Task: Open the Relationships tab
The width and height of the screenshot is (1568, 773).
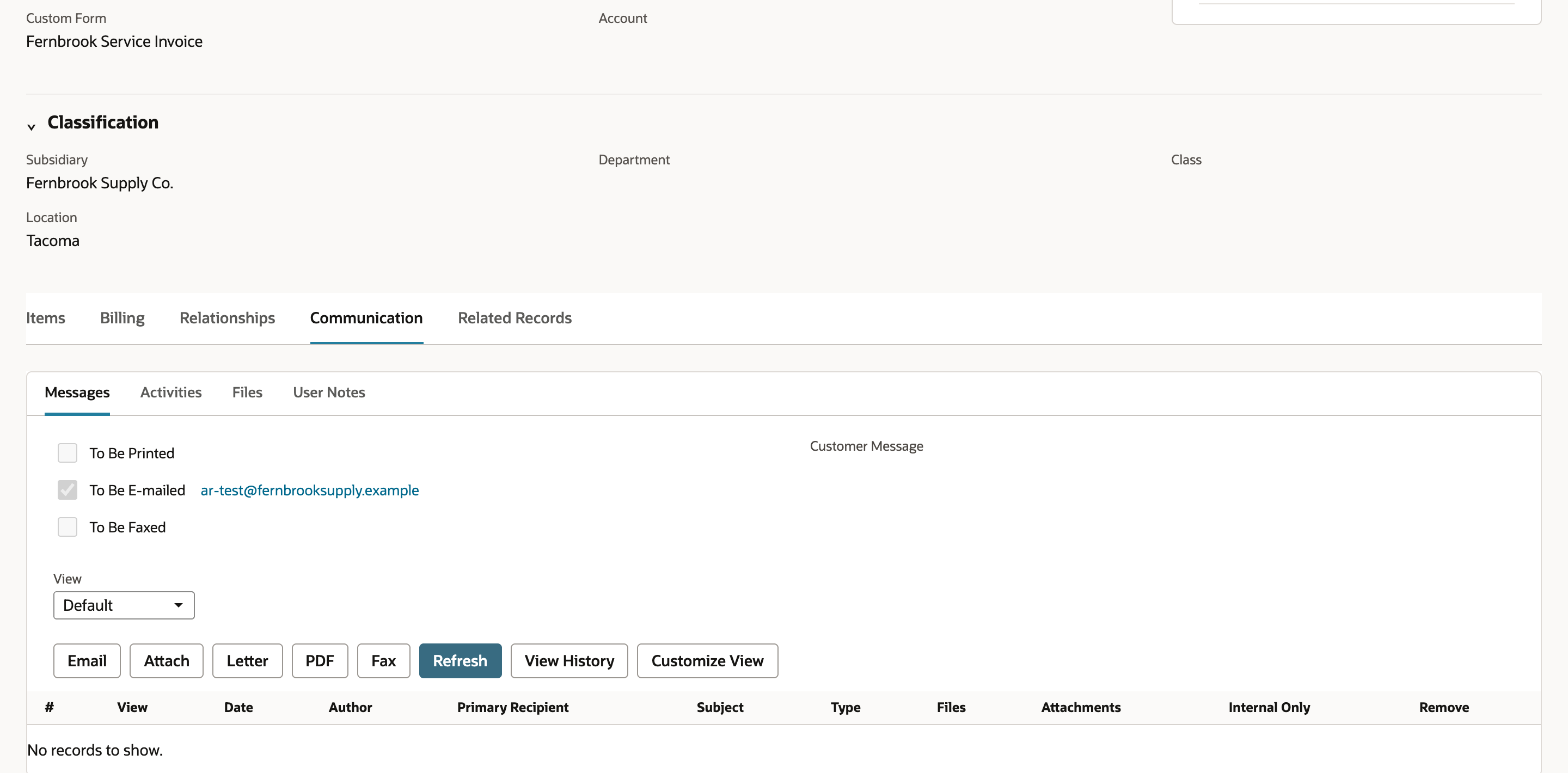Action: (227, 318)
